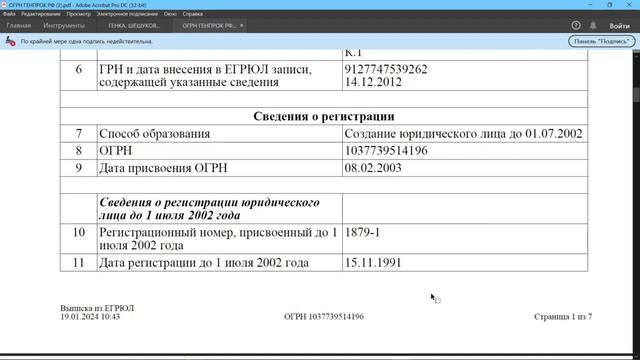The height and width of the screenshot is (360, 640).
Task: Close the ОГРН ГЕНПРОК РФ document tab
Action: point(242,25)
